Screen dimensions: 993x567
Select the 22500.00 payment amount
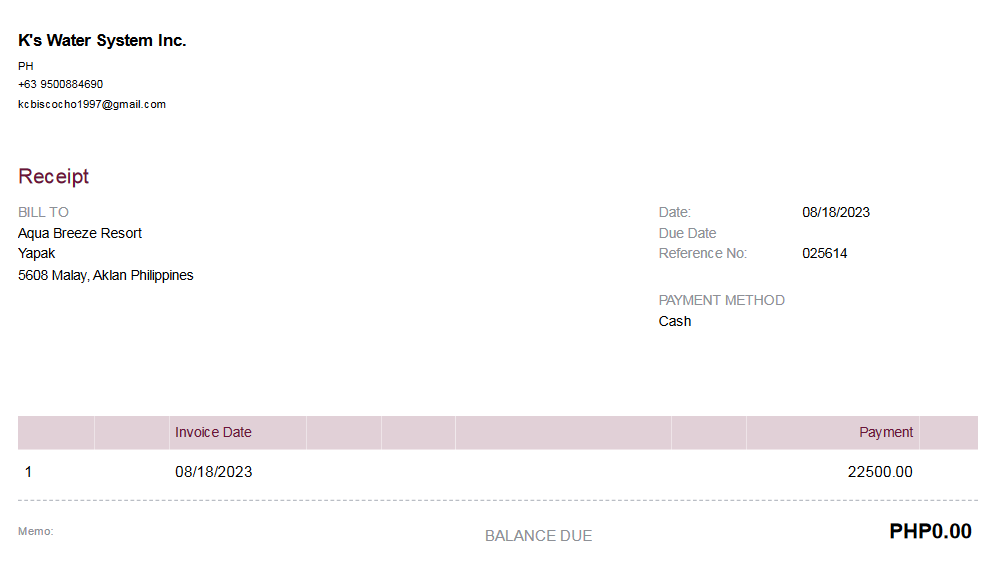(x=879, y=472)
